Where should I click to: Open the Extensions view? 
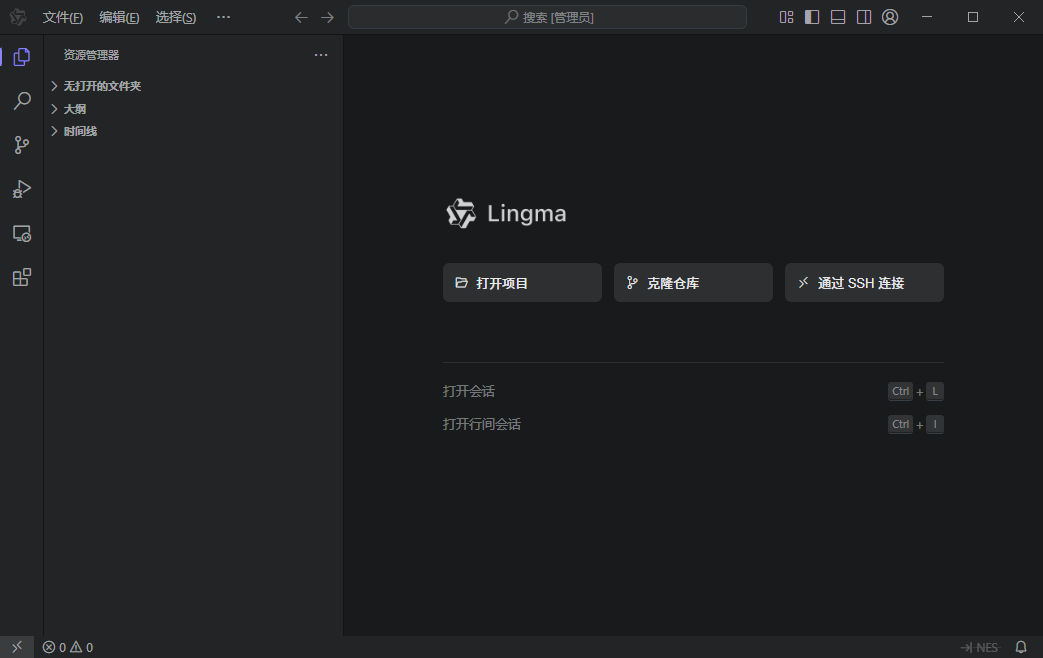[x=22, y=277]
